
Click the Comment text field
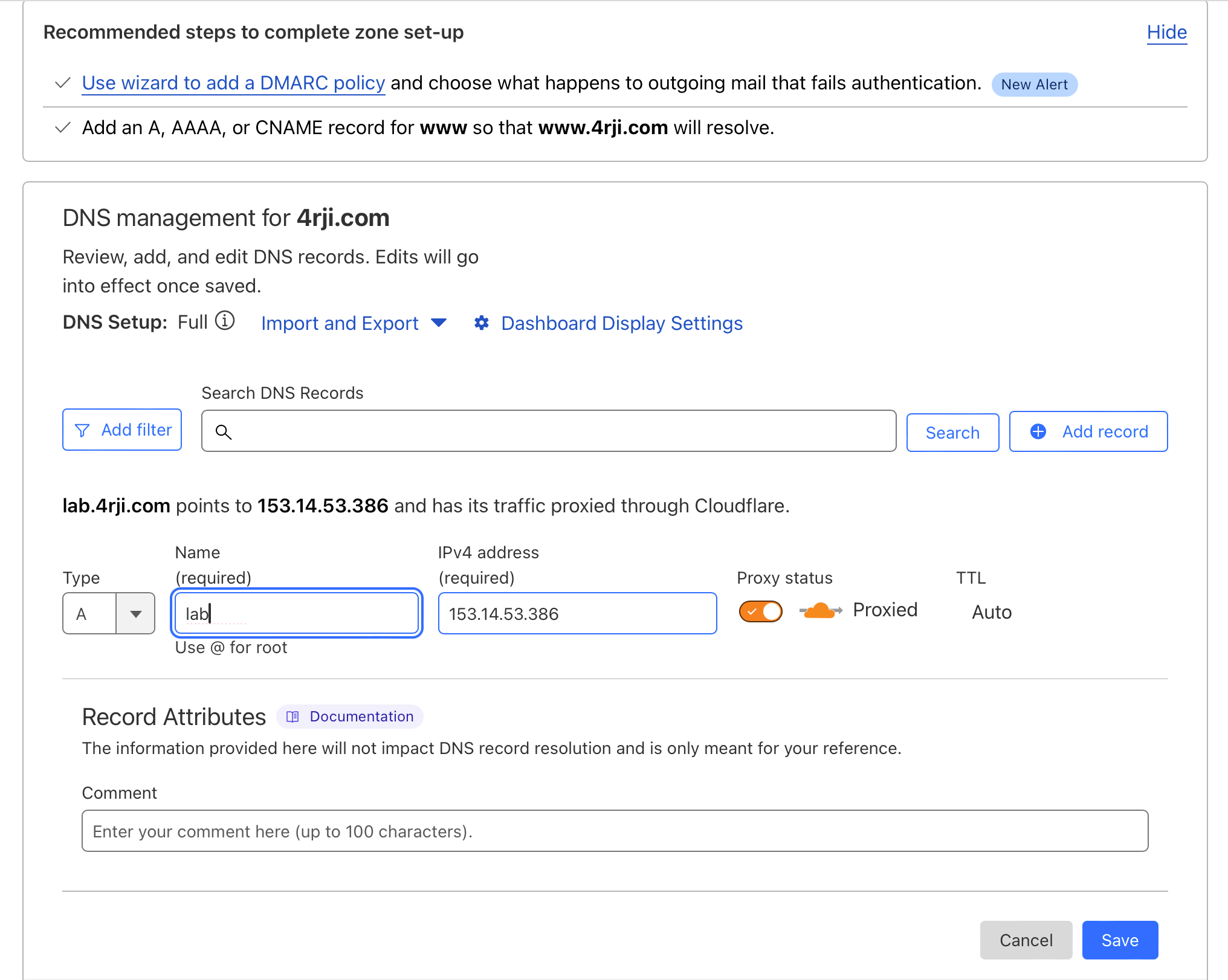[x=615, y=831]
